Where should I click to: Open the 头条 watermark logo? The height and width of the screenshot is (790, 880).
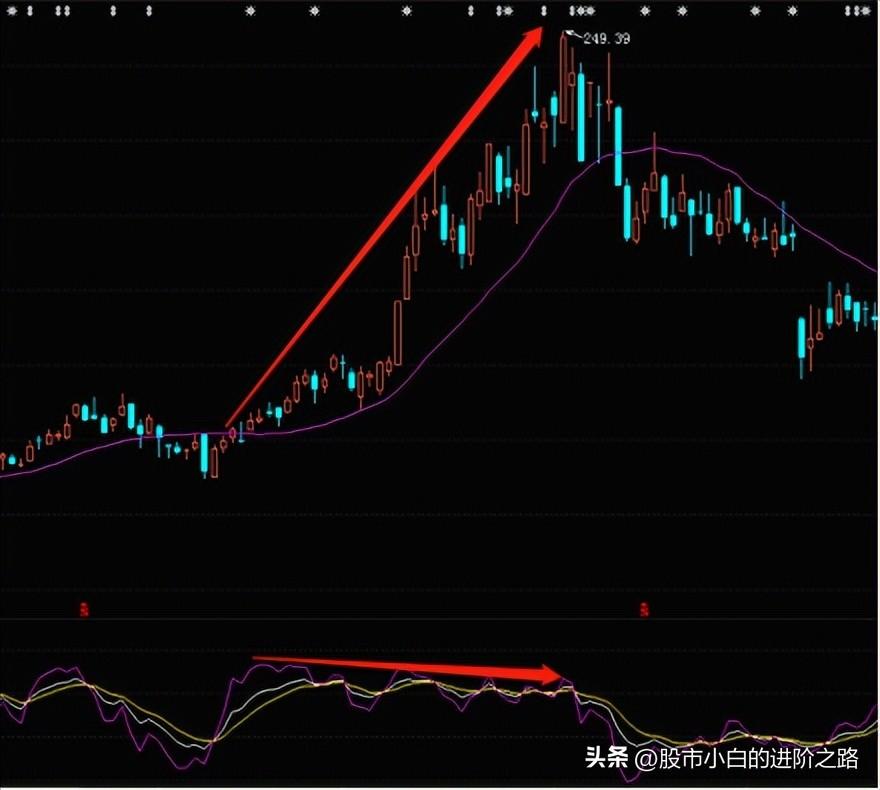[x=606, y=759]
